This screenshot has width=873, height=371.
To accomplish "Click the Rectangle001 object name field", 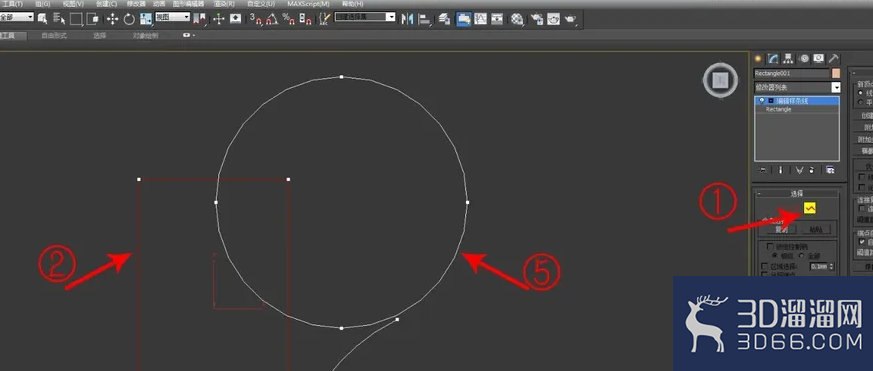I will click(792, 74).
